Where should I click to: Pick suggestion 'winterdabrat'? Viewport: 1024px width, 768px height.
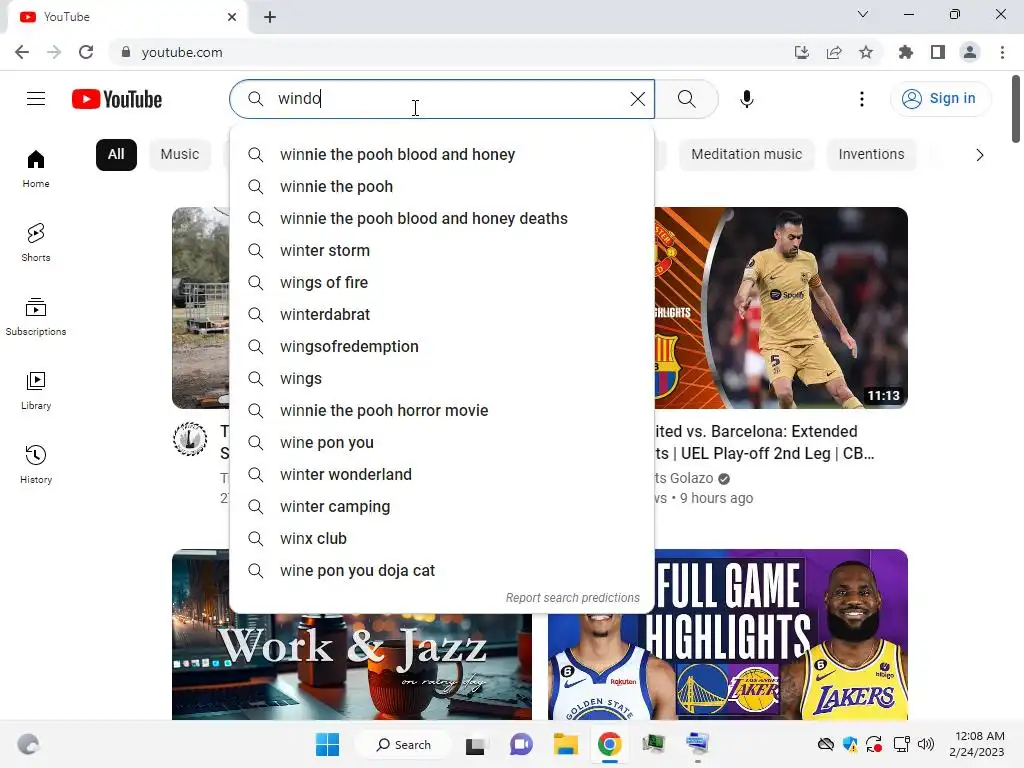(442, 315)
